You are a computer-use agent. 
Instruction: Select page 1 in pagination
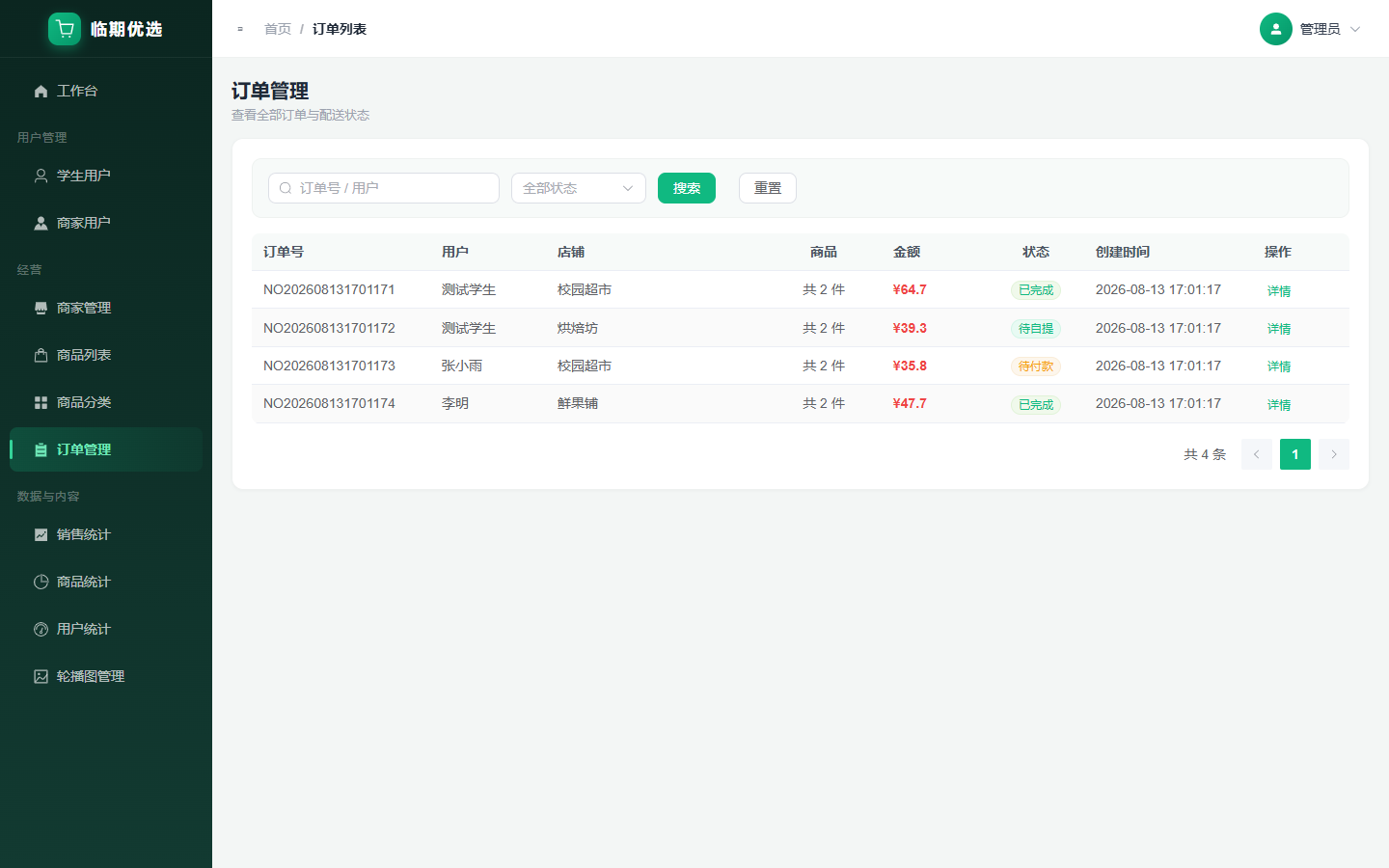(1295, 454)
